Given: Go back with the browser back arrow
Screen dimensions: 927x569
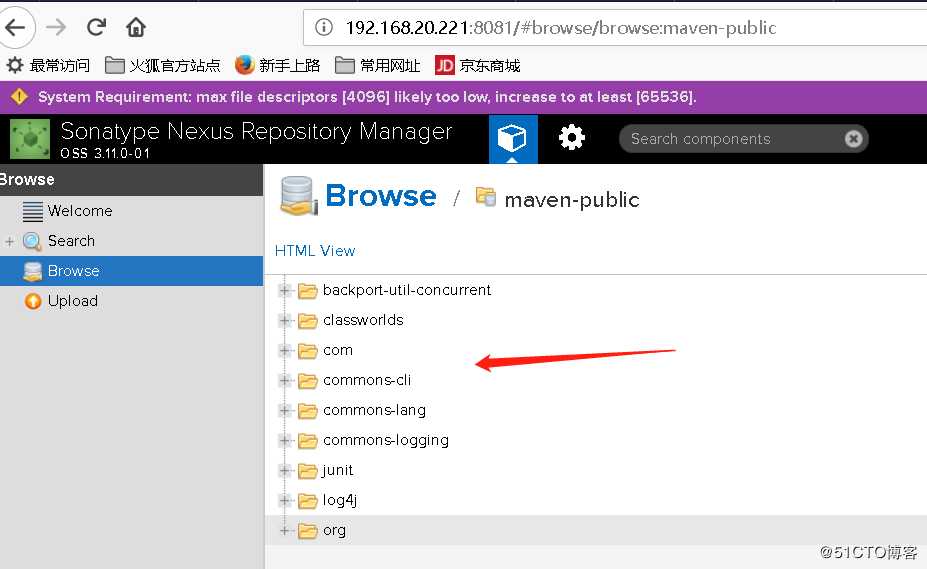Looking at the screenshot, I should pos(15,27).
